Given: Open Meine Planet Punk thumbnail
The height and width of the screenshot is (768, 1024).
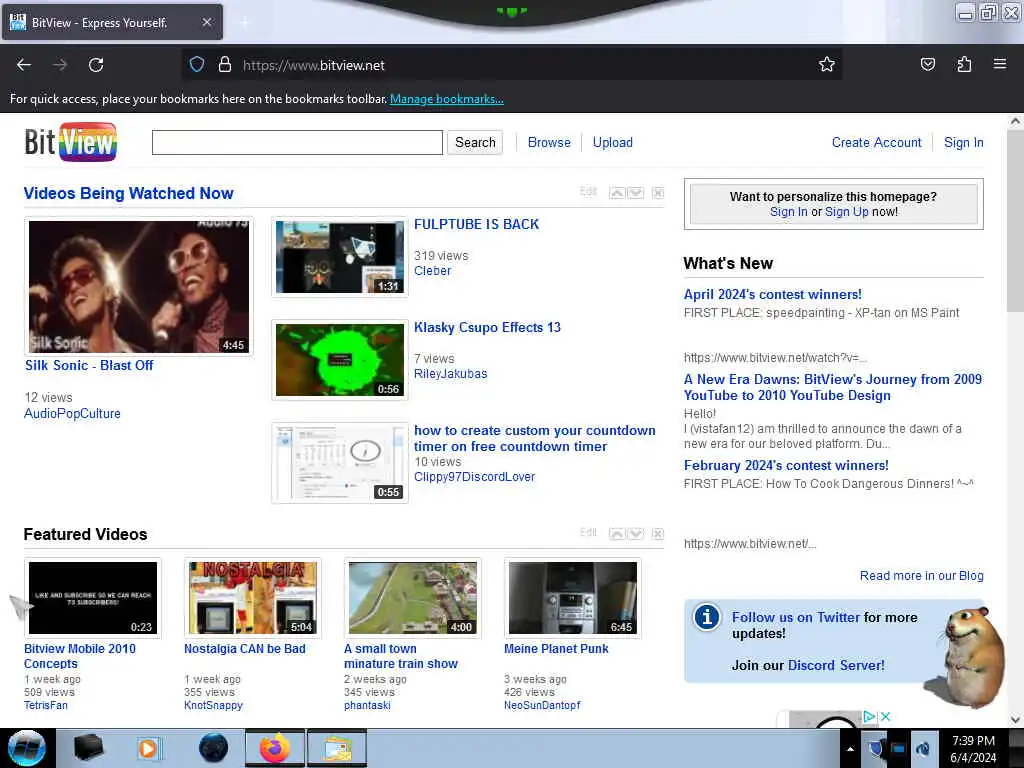Looking at the screenshot, I should pyautogui.click(x=573, y=598).
